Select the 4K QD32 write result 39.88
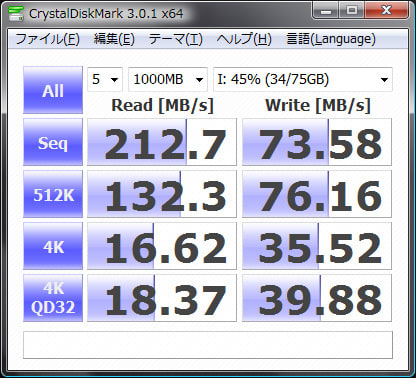 pyautogui.click(x=317, y=298)
